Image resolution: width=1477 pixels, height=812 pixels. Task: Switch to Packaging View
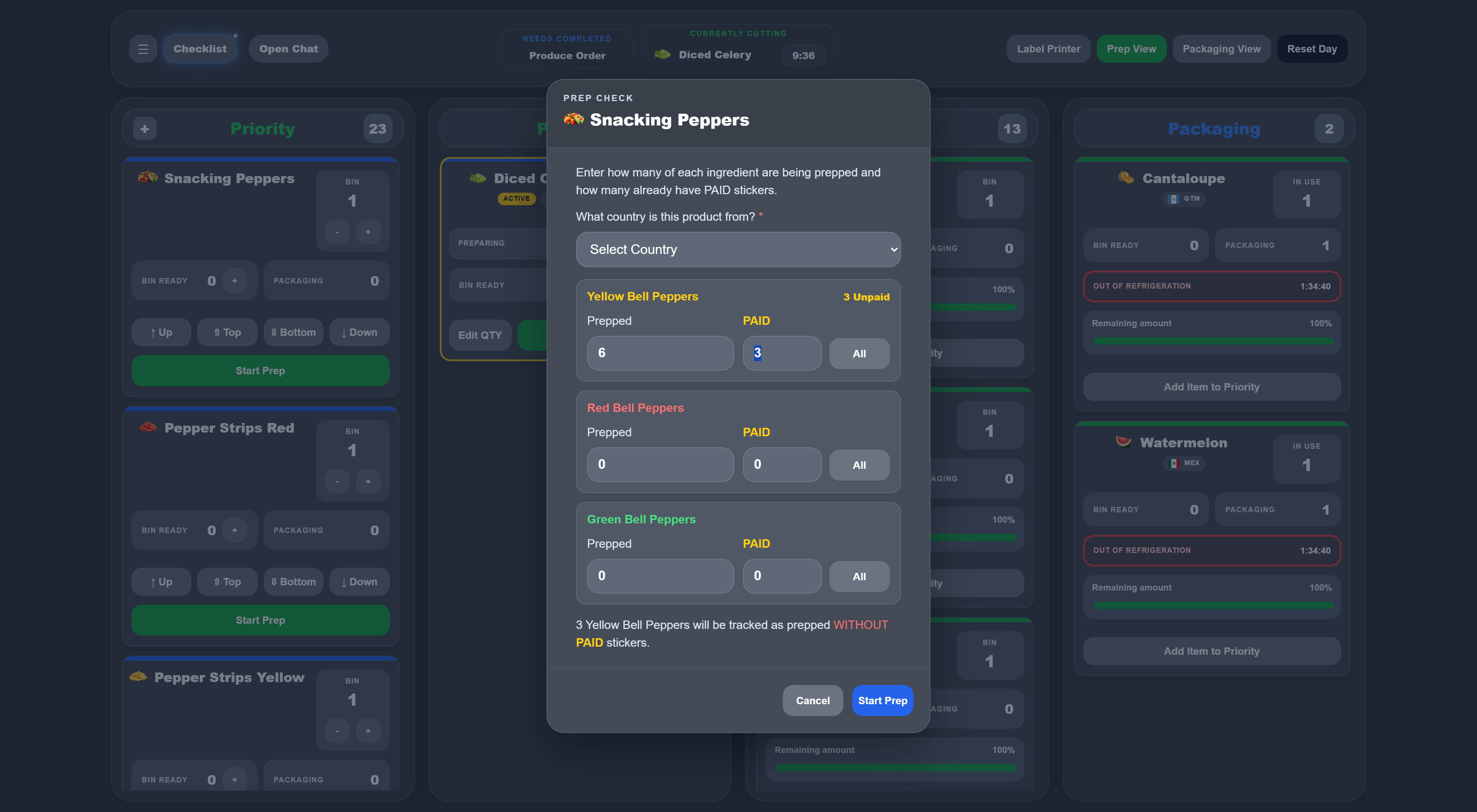[1221, 49]
